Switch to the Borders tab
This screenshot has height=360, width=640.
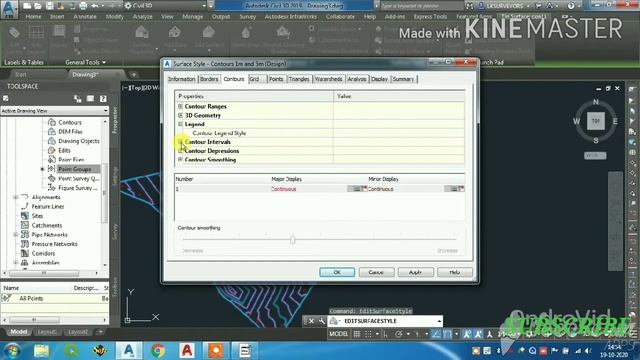(x=209, y=79)
